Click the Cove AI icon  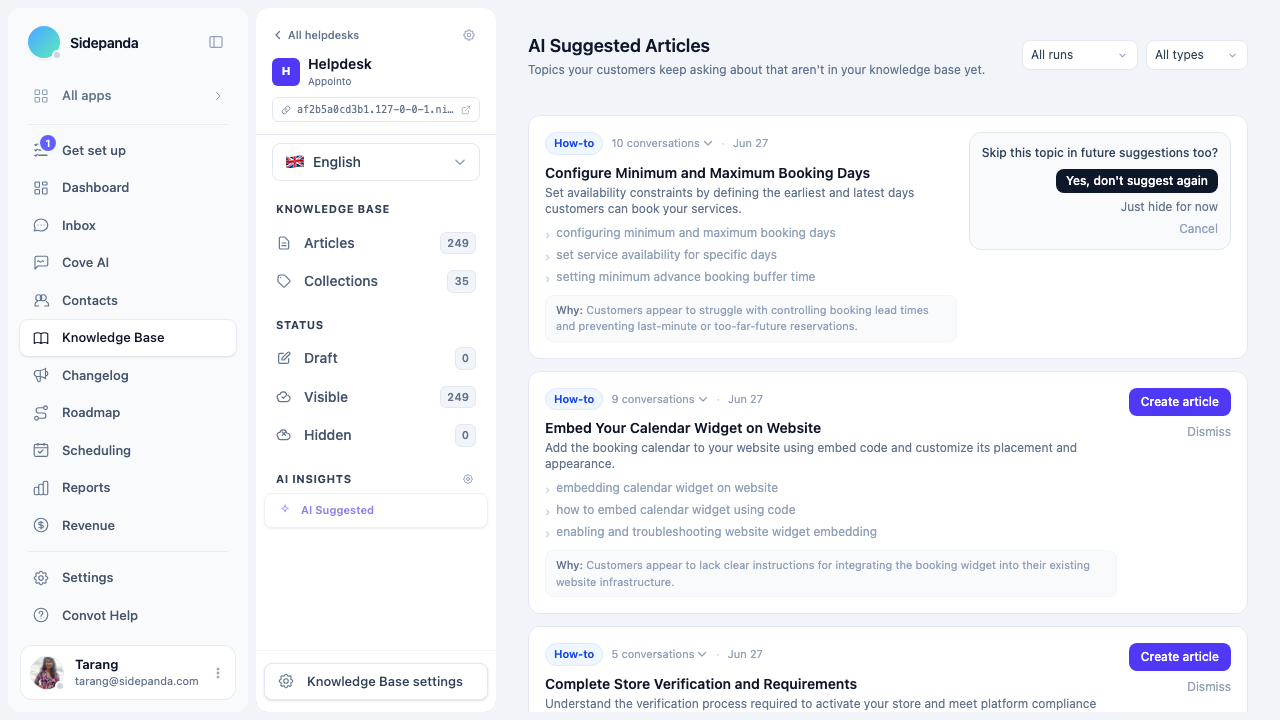41,263
